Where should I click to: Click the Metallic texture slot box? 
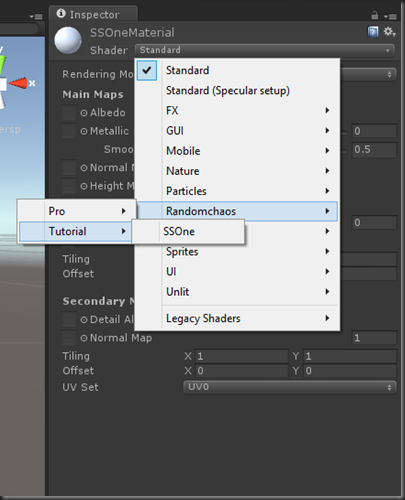pos(69,131)
